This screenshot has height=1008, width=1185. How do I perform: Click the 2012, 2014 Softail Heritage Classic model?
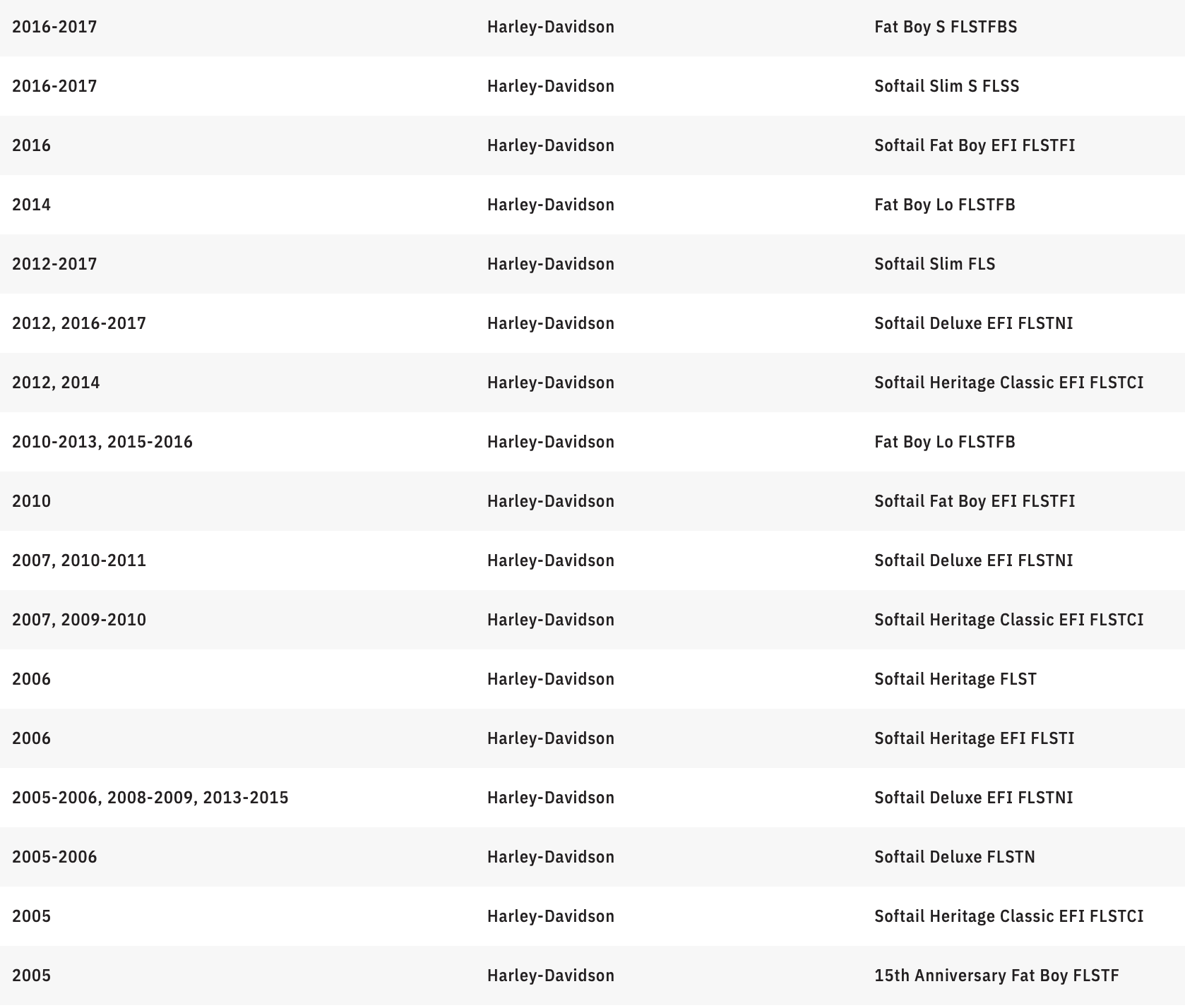tap(1008, 383)
